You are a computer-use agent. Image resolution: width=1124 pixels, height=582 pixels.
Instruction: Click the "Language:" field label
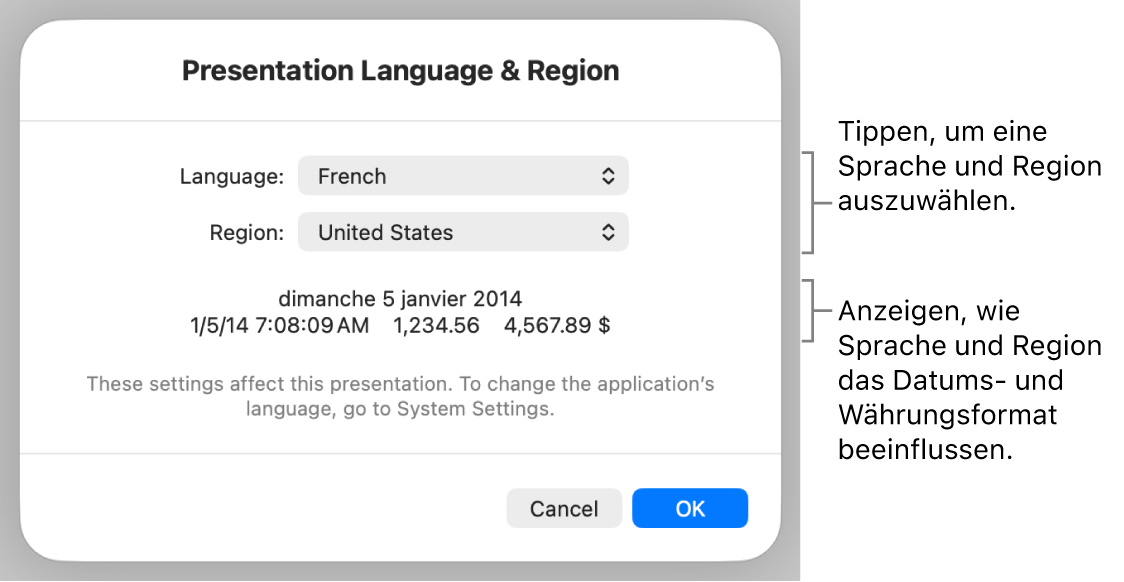(232, 176)
